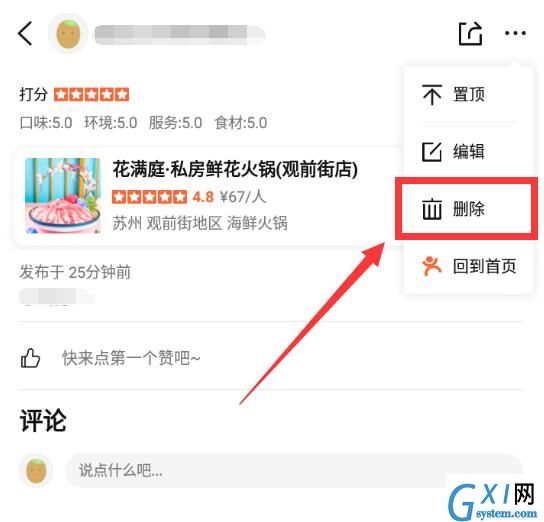
Task: Click the trash can delete icon
Action: (432, 209)
